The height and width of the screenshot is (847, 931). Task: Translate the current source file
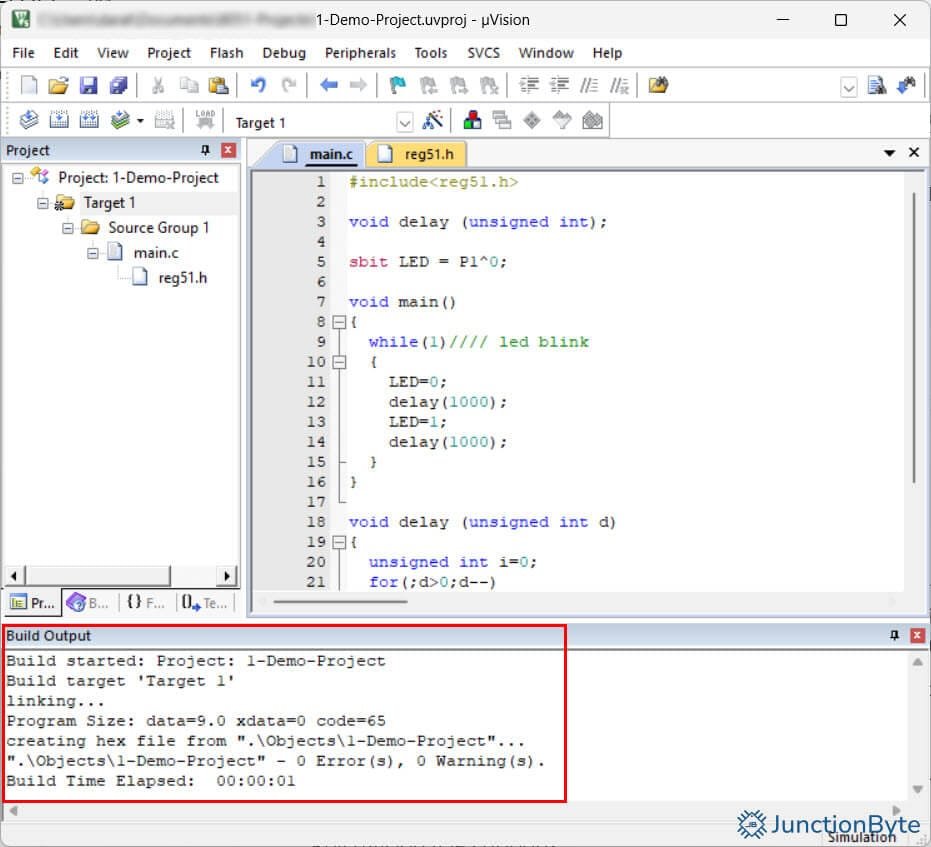tap(29, 120)
